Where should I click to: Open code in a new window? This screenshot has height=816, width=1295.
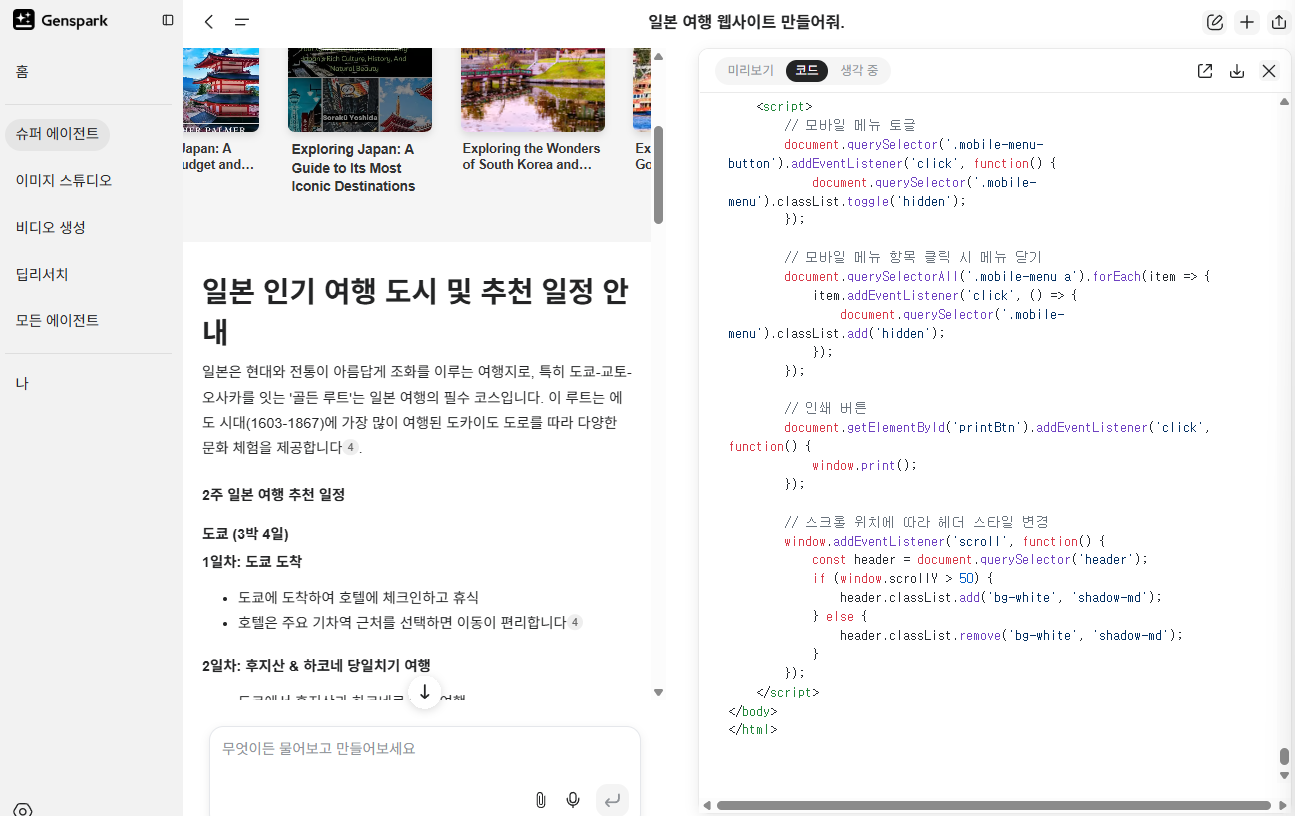click(x=1205, y=71)
